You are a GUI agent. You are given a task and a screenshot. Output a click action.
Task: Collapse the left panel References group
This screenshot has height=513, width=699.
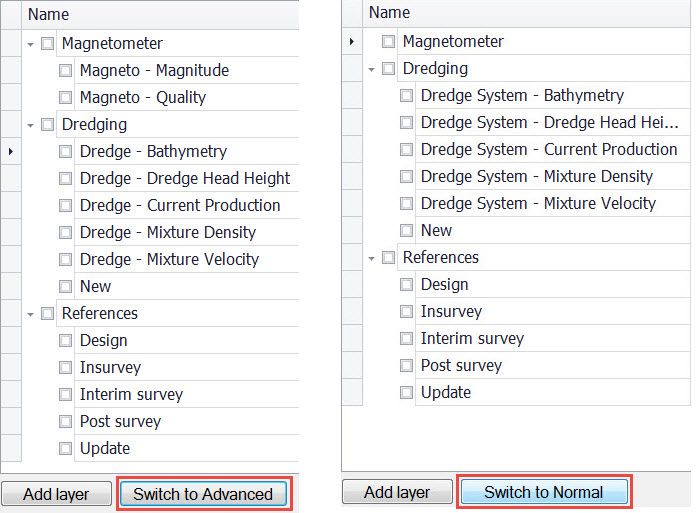tap(31, 314)
